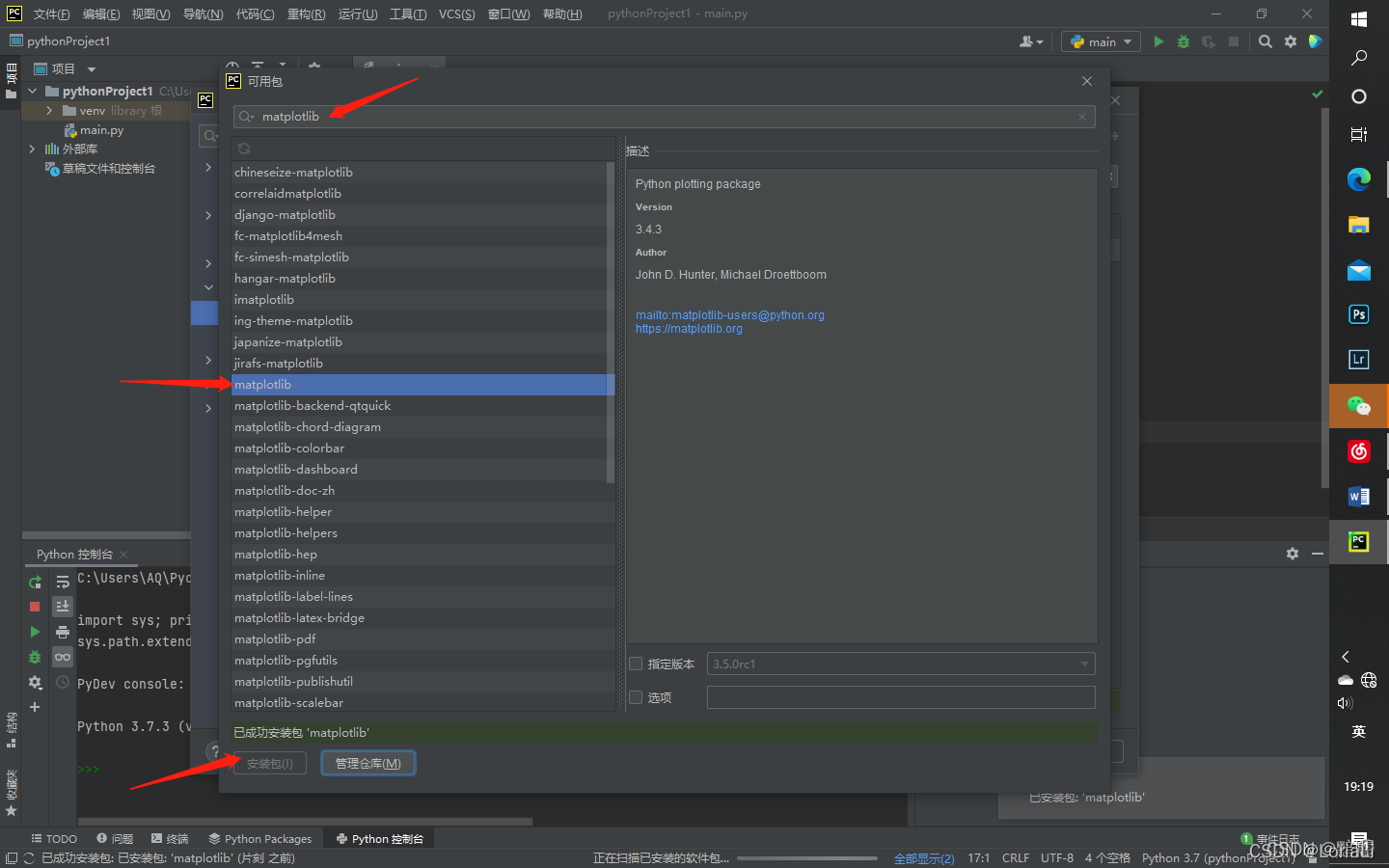Open the main run configuration dropdown
Image resolution: width=1389 pixels, height=868 pixels.
point(1101,41)
